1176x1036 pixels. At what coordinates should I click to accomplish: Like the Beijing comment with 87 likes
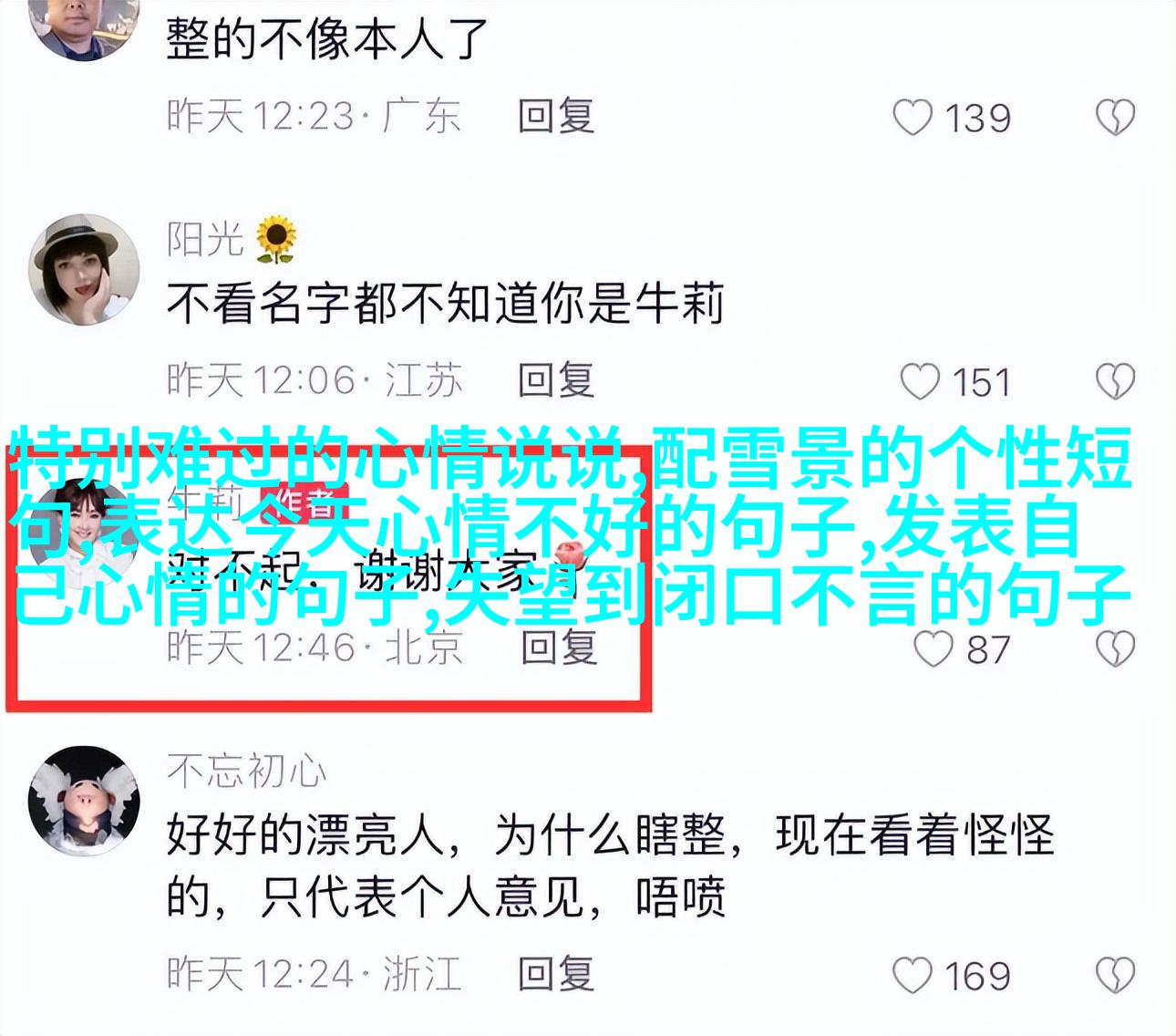(934, 649)
